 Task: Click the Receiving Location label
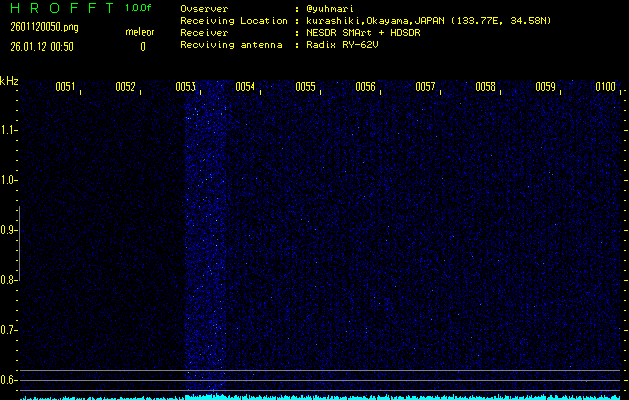click(x=234, y=21)
